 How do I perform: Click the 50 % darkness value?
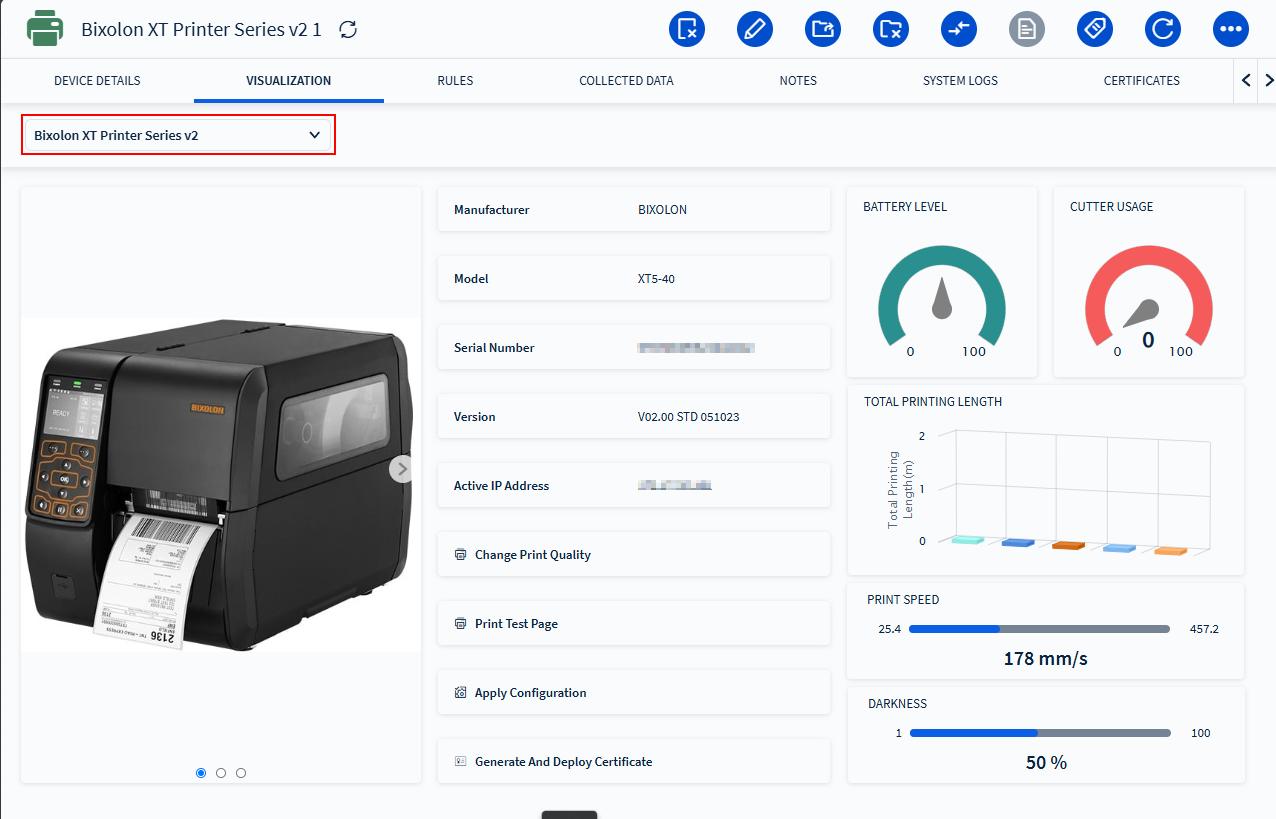pos(1046,763)
